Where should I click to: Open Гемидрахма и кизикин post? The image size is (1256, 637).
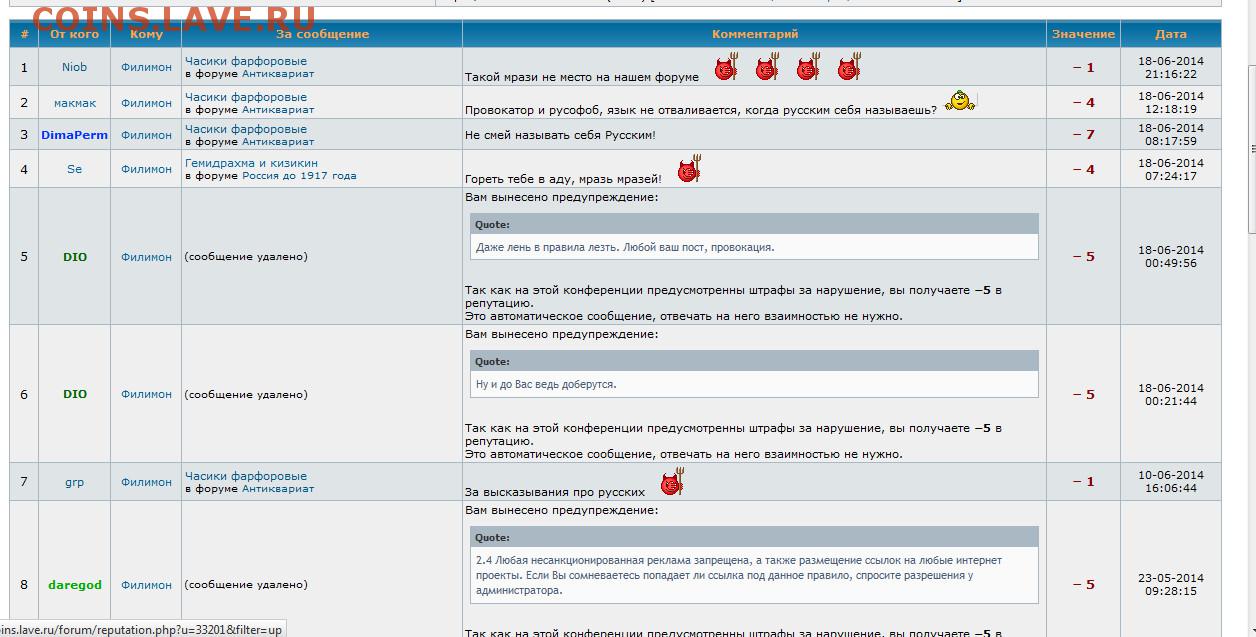[251, 163]
